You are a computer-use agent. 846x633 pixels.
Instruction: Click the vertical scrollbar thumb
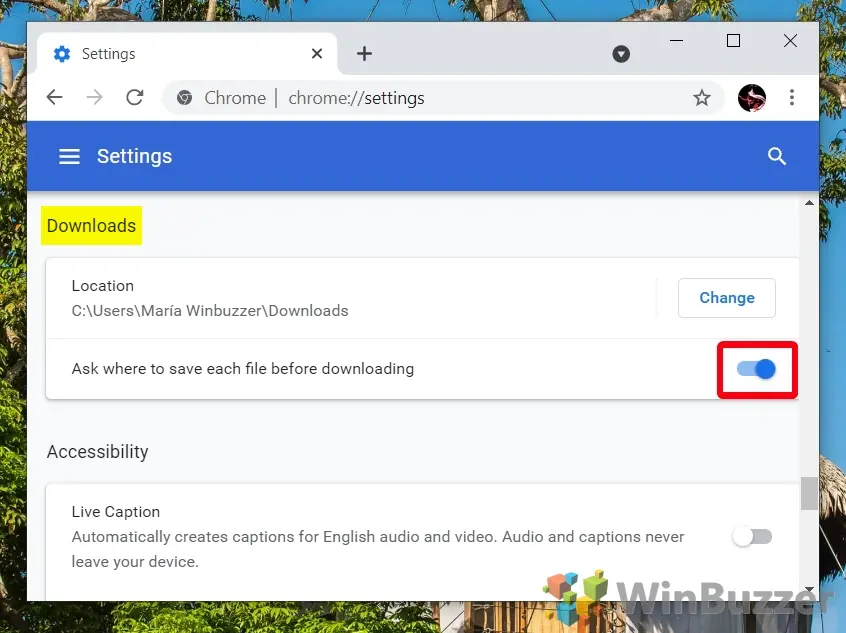[x=809, y=492]
